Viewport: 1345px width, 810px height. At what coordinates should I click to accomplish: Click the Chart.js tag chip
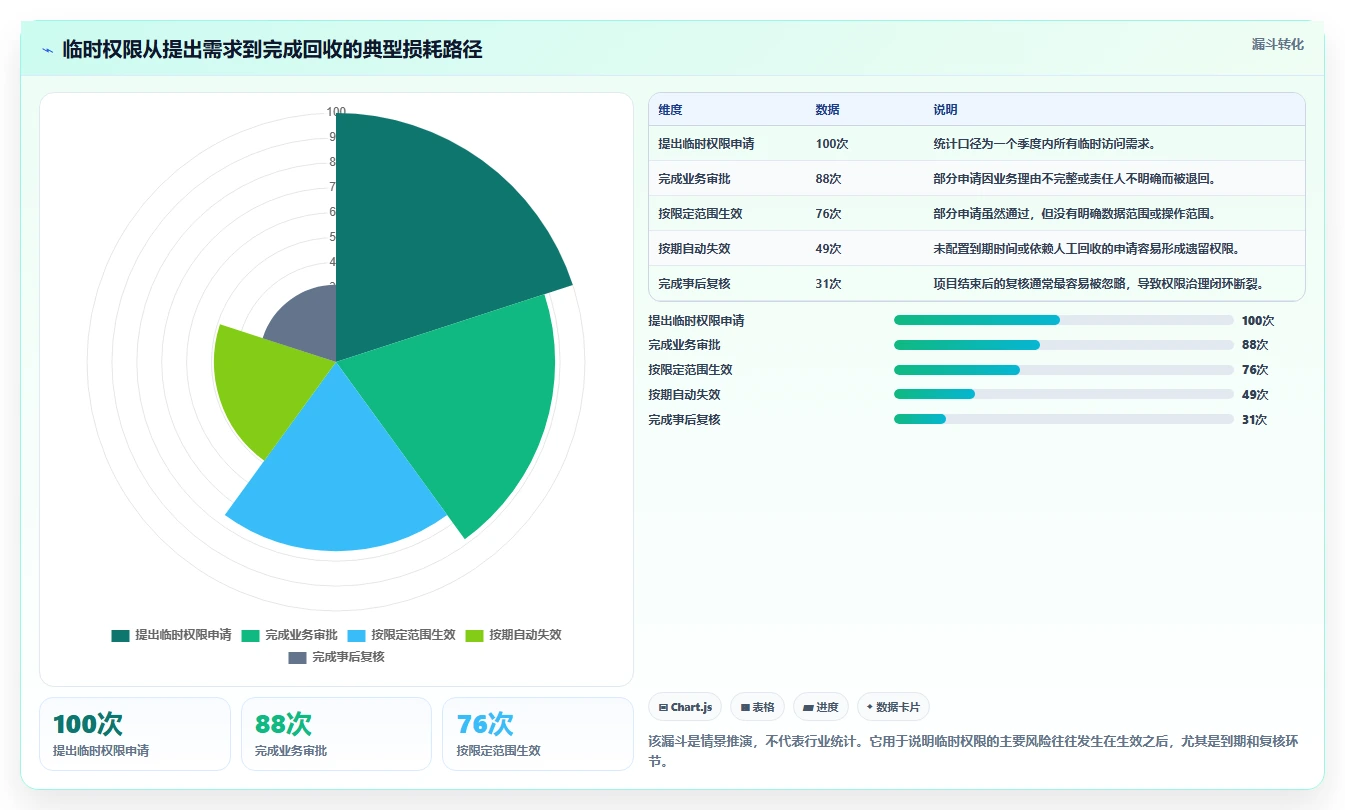coord(685,707)
